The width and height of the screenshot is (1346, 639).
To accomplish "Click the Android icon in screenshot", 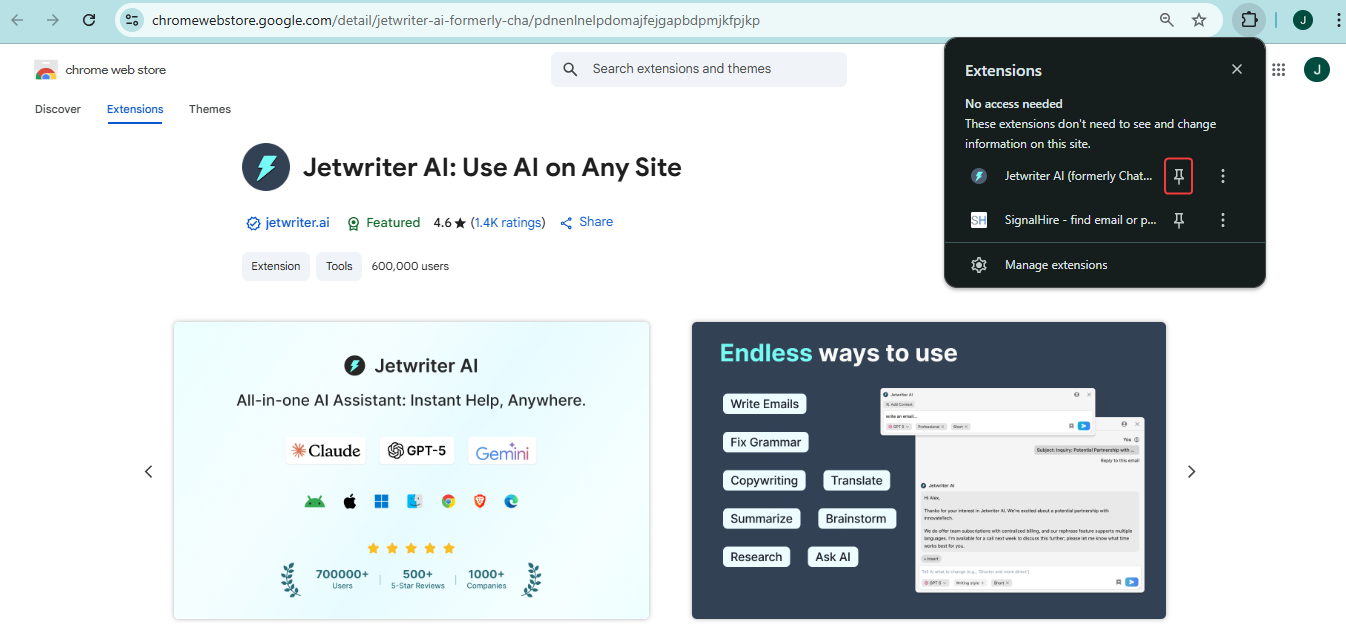I will (315, 501).
